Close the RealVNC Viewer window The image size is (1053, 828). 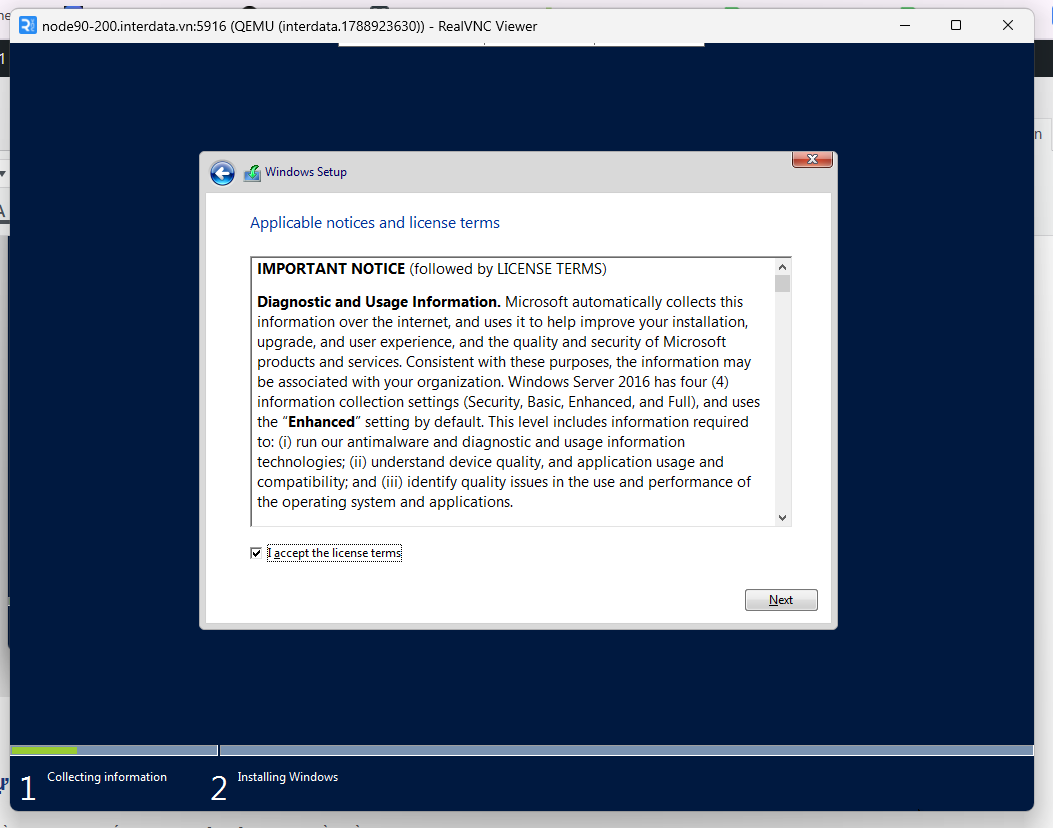pos(1007,26)
